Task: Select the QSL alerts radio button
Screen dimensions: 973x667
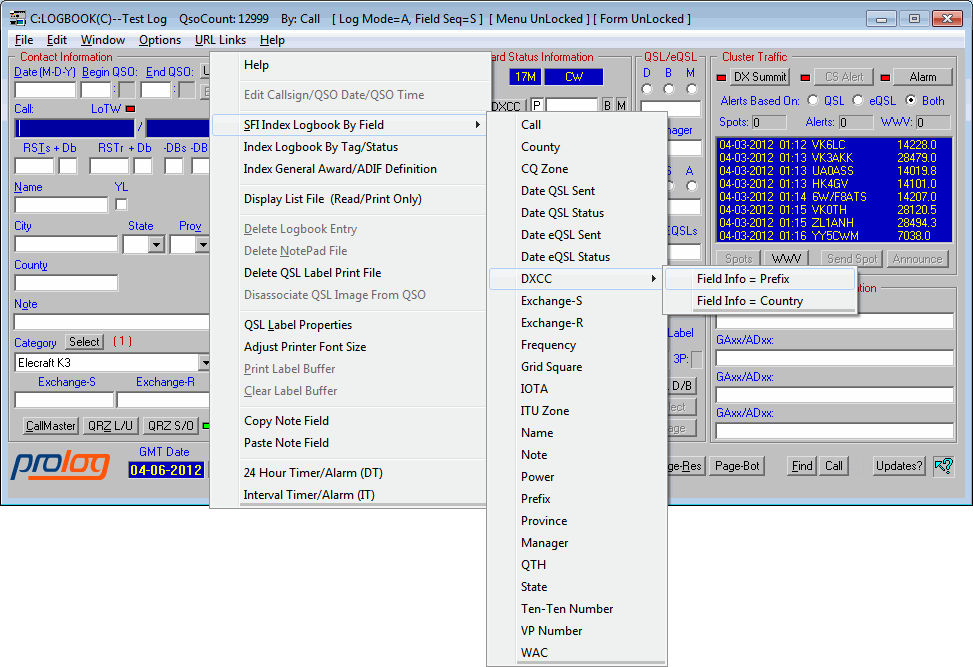Action: point(812,100)
